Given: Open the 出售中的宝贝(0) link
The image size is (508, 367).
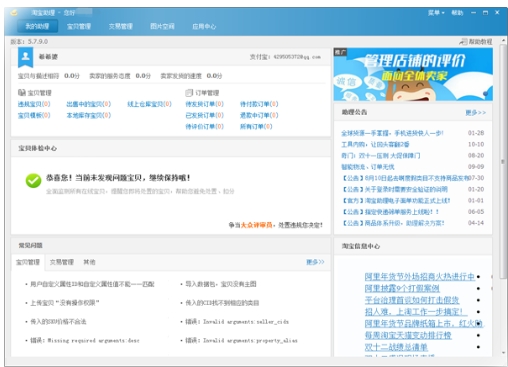Looking at the screenshot, I should (89, 104).
